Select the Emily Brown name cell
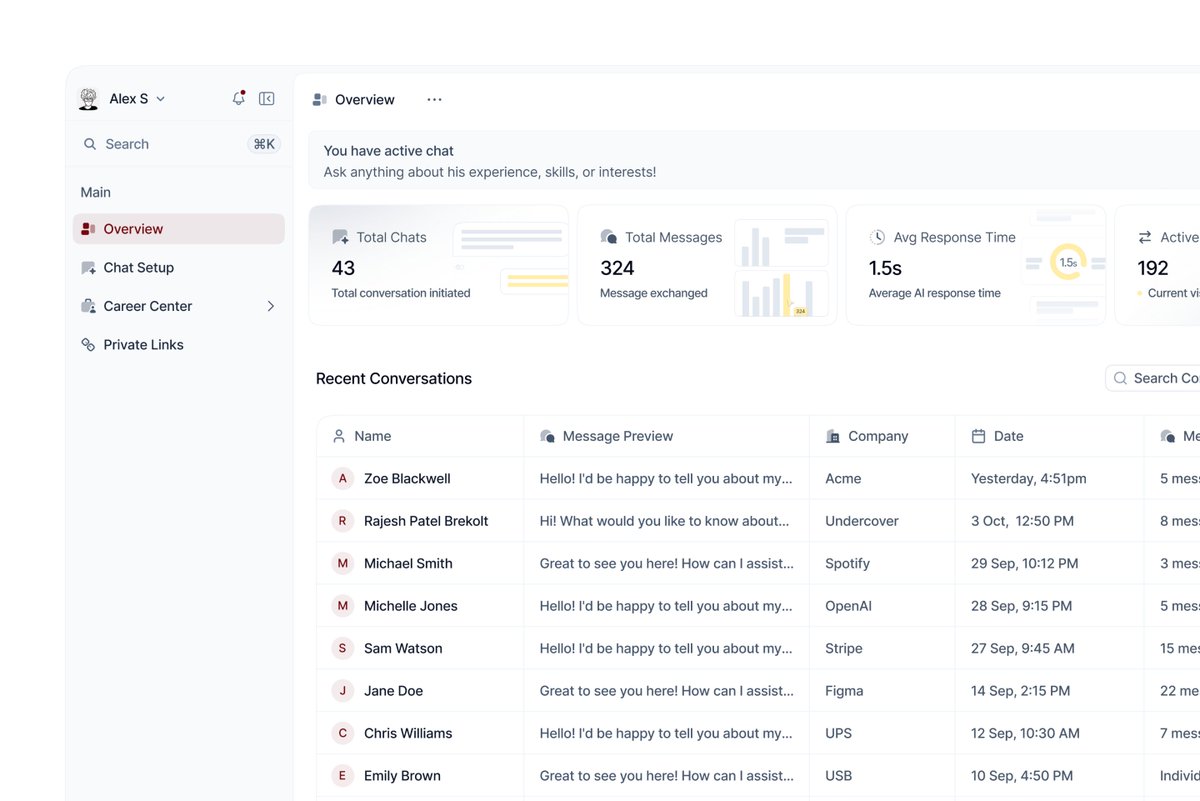 pos(420,776)
